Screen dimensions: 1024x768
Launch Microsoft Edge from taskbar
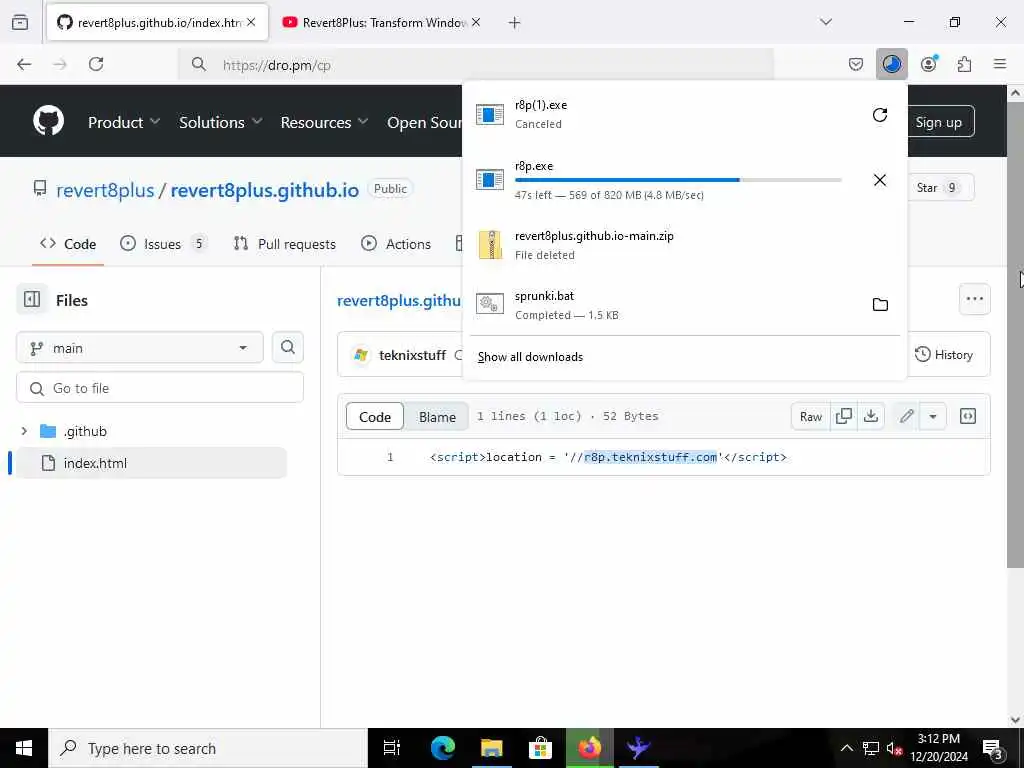[x=442, y=748]
